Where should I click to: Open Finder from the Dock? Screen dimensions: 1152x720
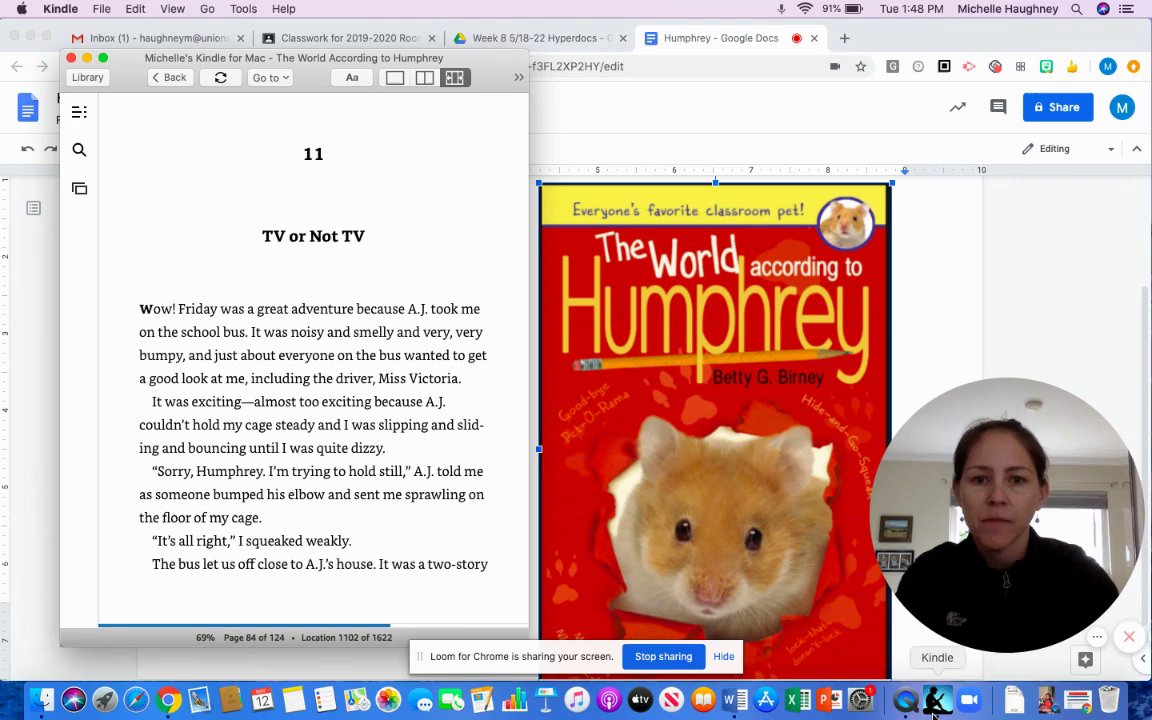(x=43, y=699)
